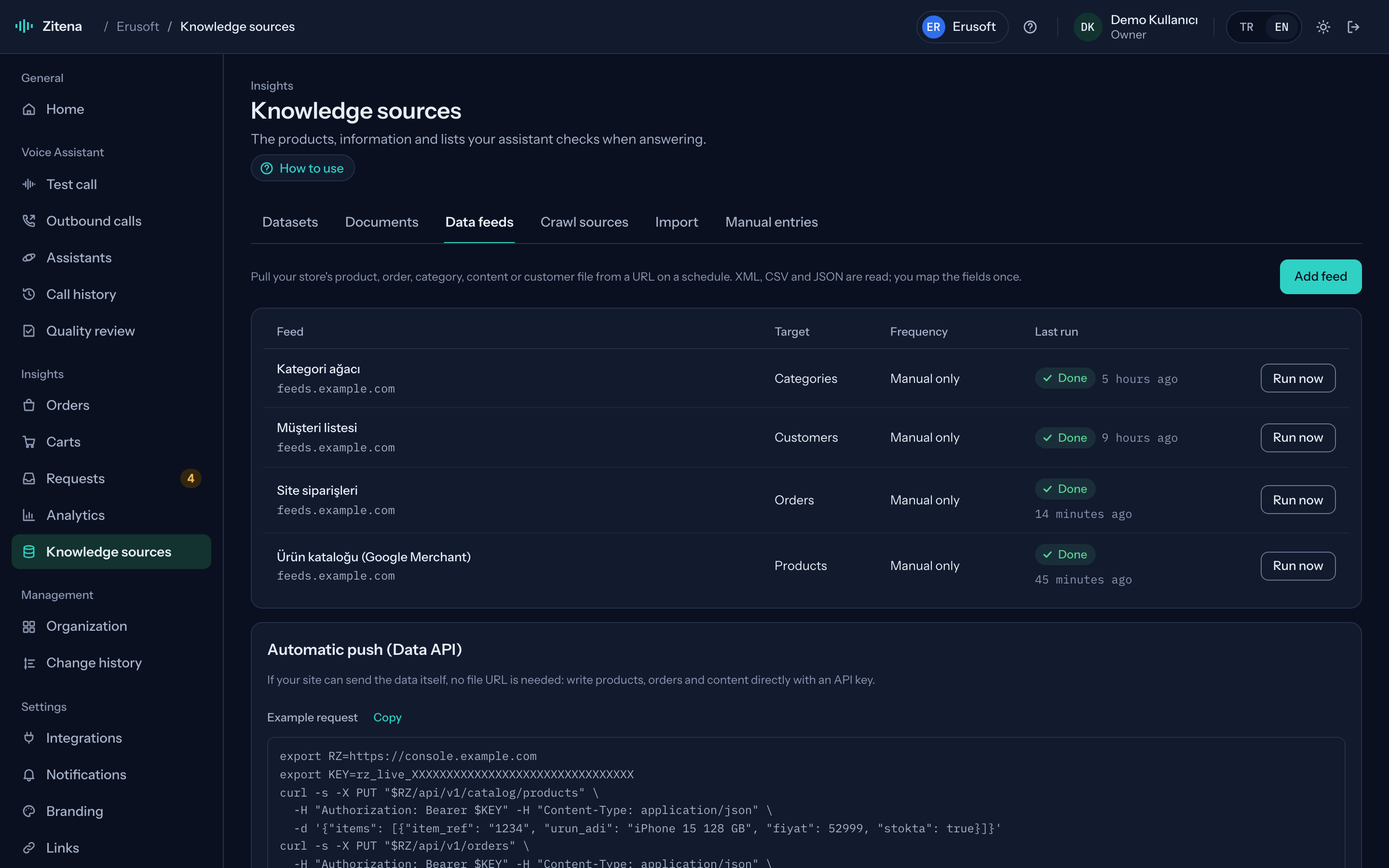Open the Demo Kullanıcı user profile
Viewport: 1389px width, 868px height.
(1136, 27)
